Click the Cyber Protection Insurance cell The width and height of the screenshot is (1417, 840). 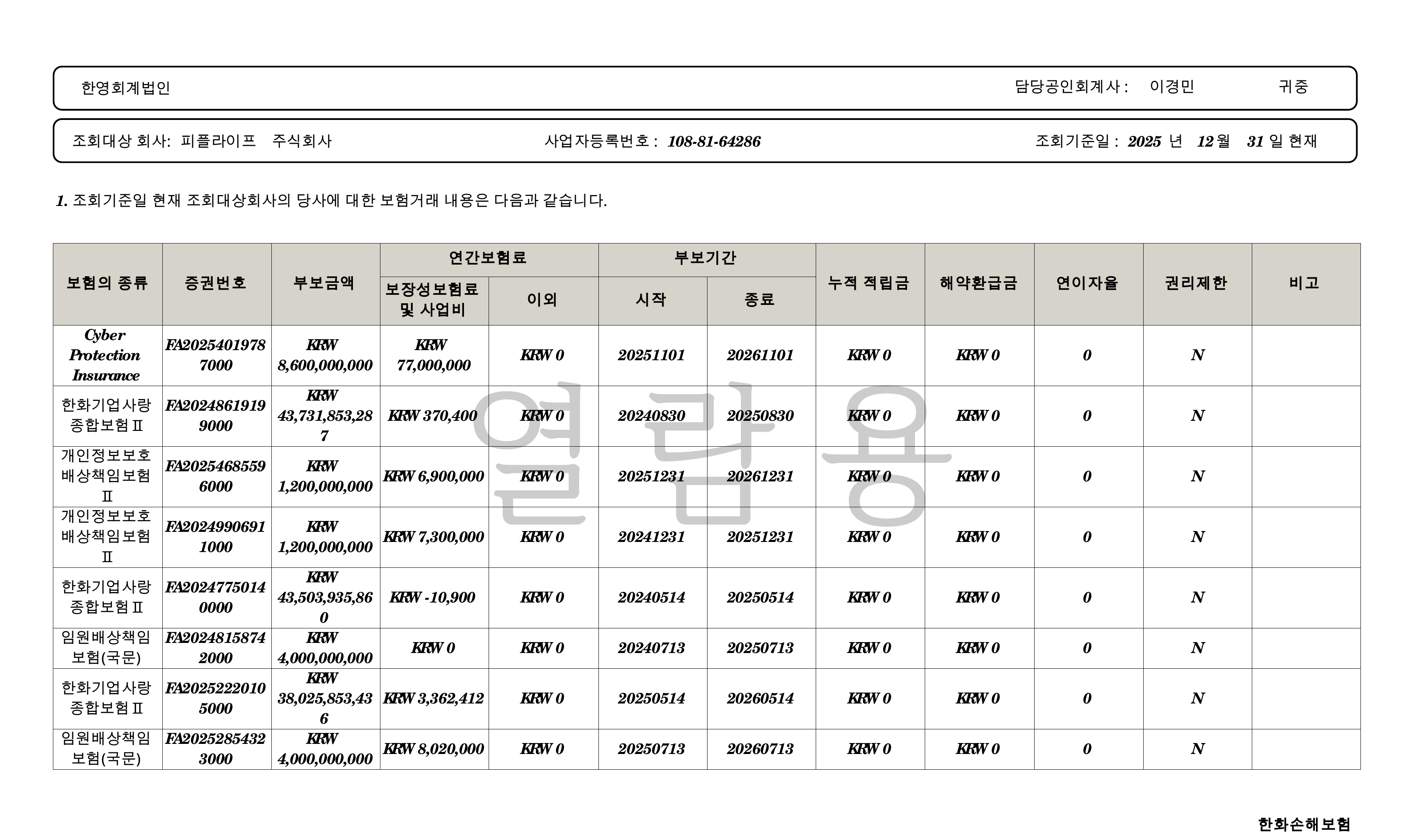point(106,355)
